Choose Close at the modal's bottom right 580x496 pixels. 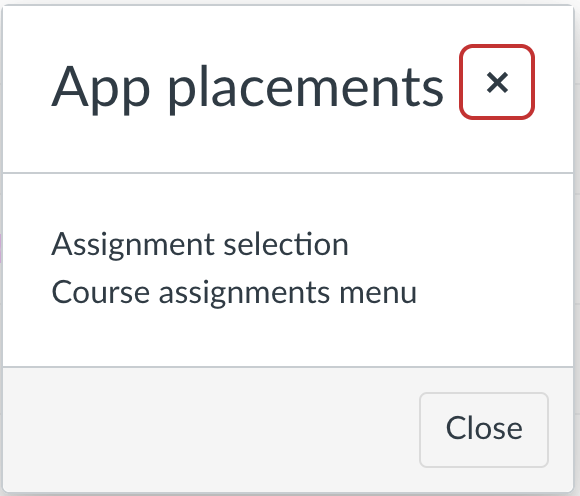tap(484, 430)
